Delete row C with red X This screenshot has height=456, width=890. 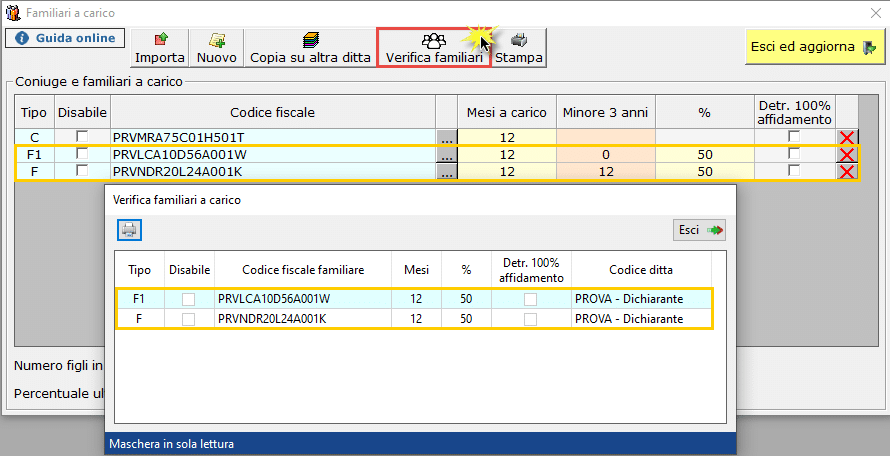tap(847, 137)
